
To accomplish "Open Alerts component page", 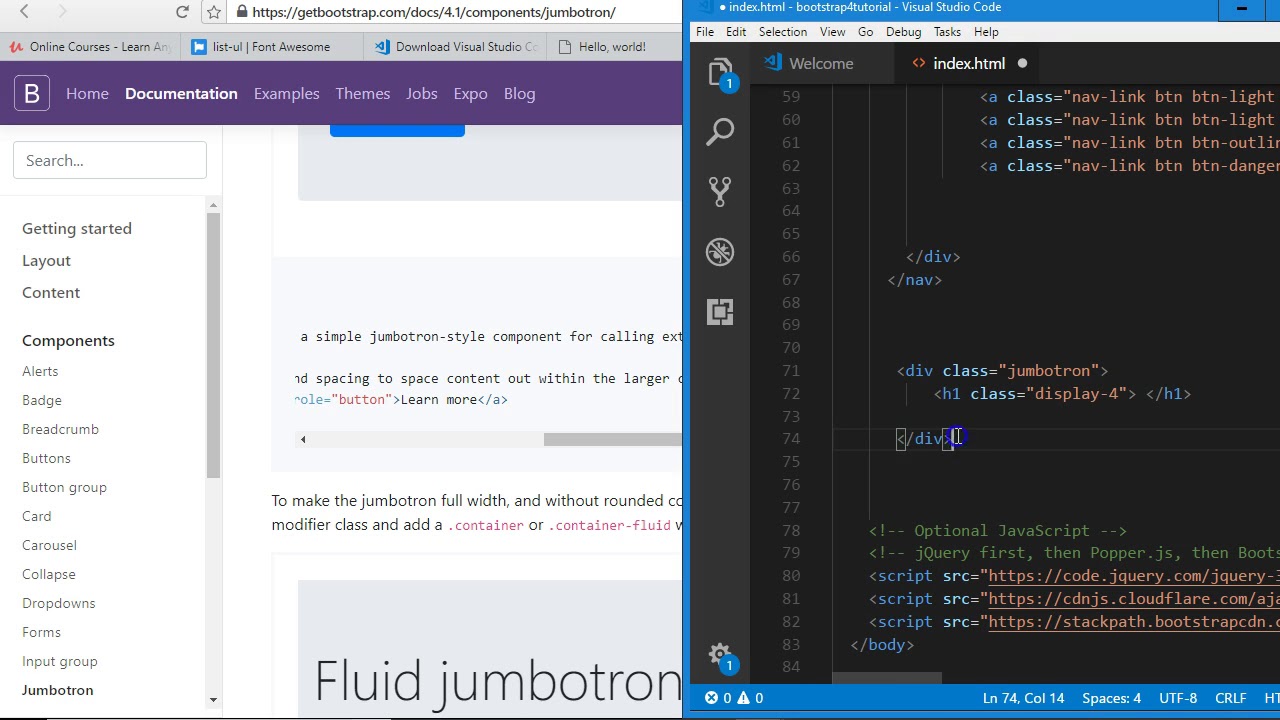I will coord(40,371).
